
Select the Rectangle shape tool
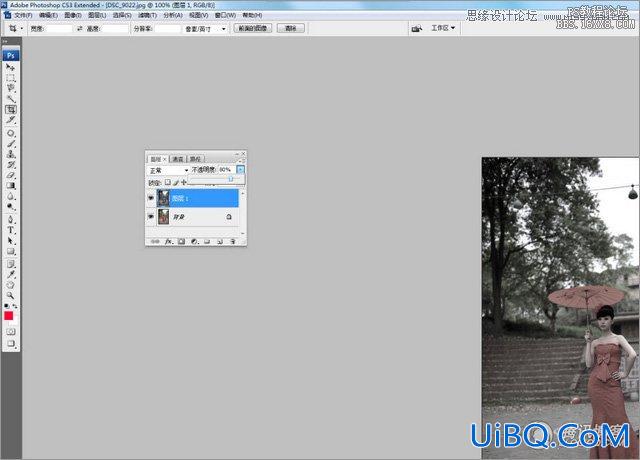click(x=10, y=251)
